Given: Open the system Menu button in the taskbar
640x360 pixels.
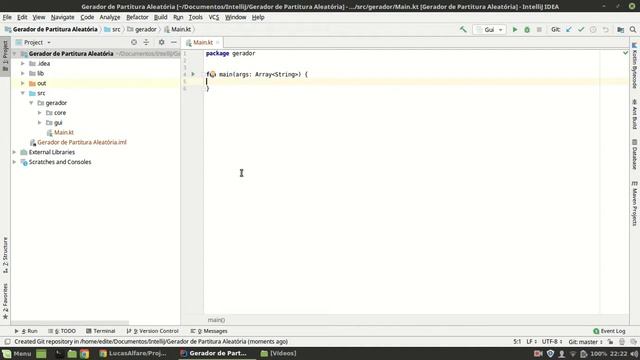Looking at the screenshot, I should coord(17,353).
